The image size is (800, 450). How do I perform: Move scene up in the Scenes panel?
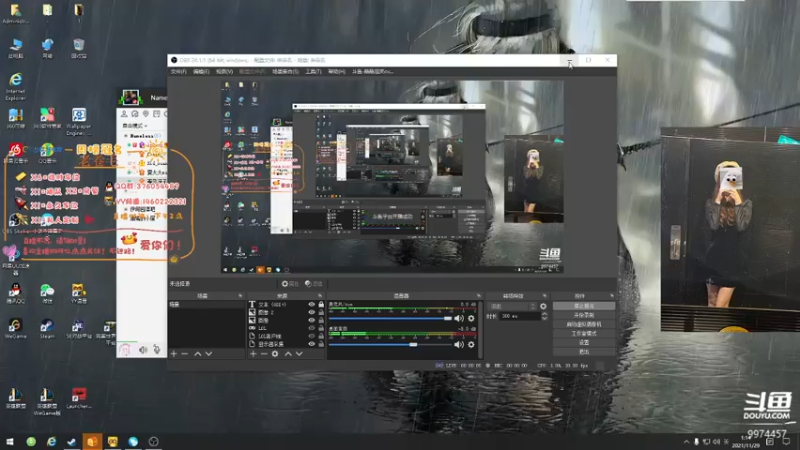pyautogui.click(x=197, y=354)
